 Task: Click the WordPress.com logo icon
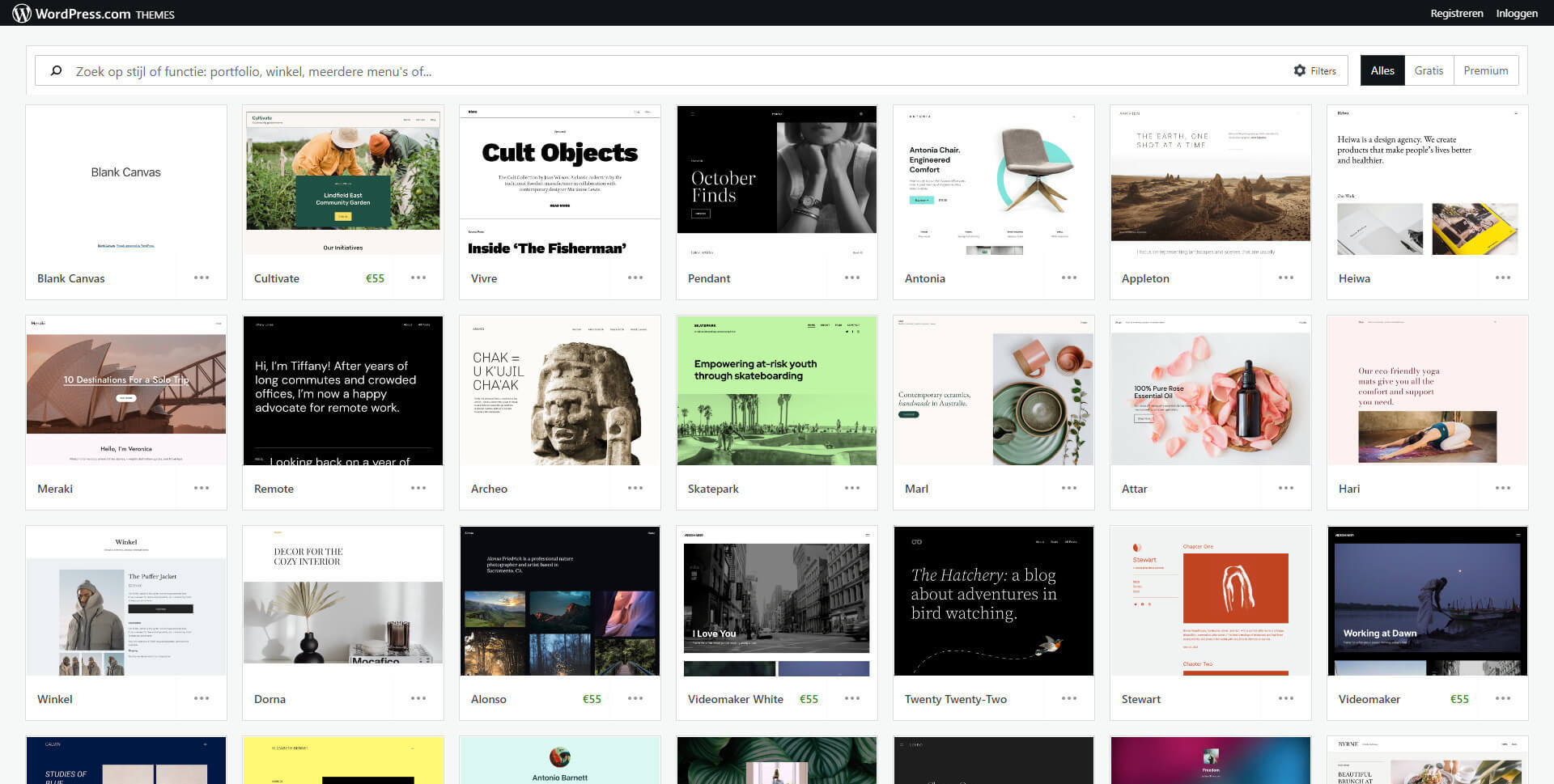pyautogui.click(x=21, y=13)
